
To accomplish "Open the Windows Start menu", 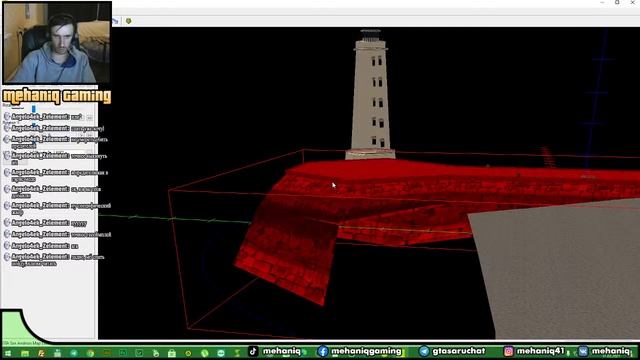I will tap(7, 353).
